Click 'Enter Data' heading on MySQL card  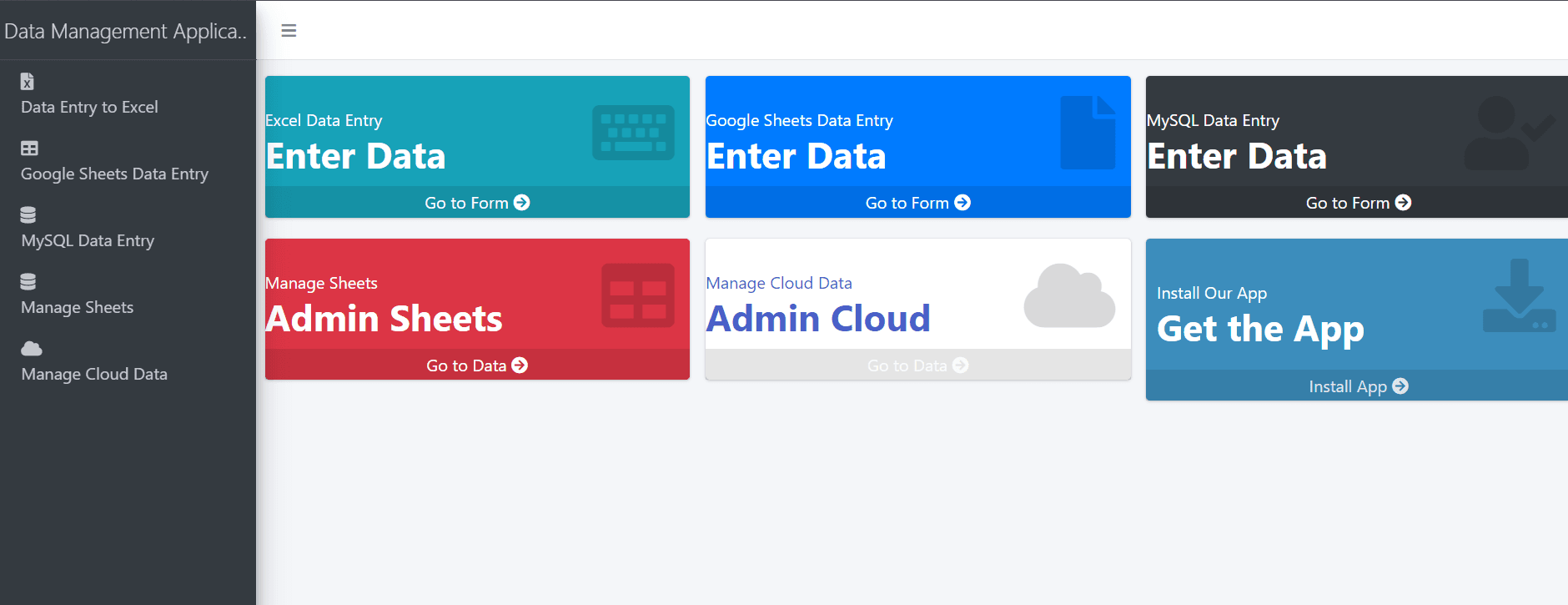click(x=1237, y=156)
